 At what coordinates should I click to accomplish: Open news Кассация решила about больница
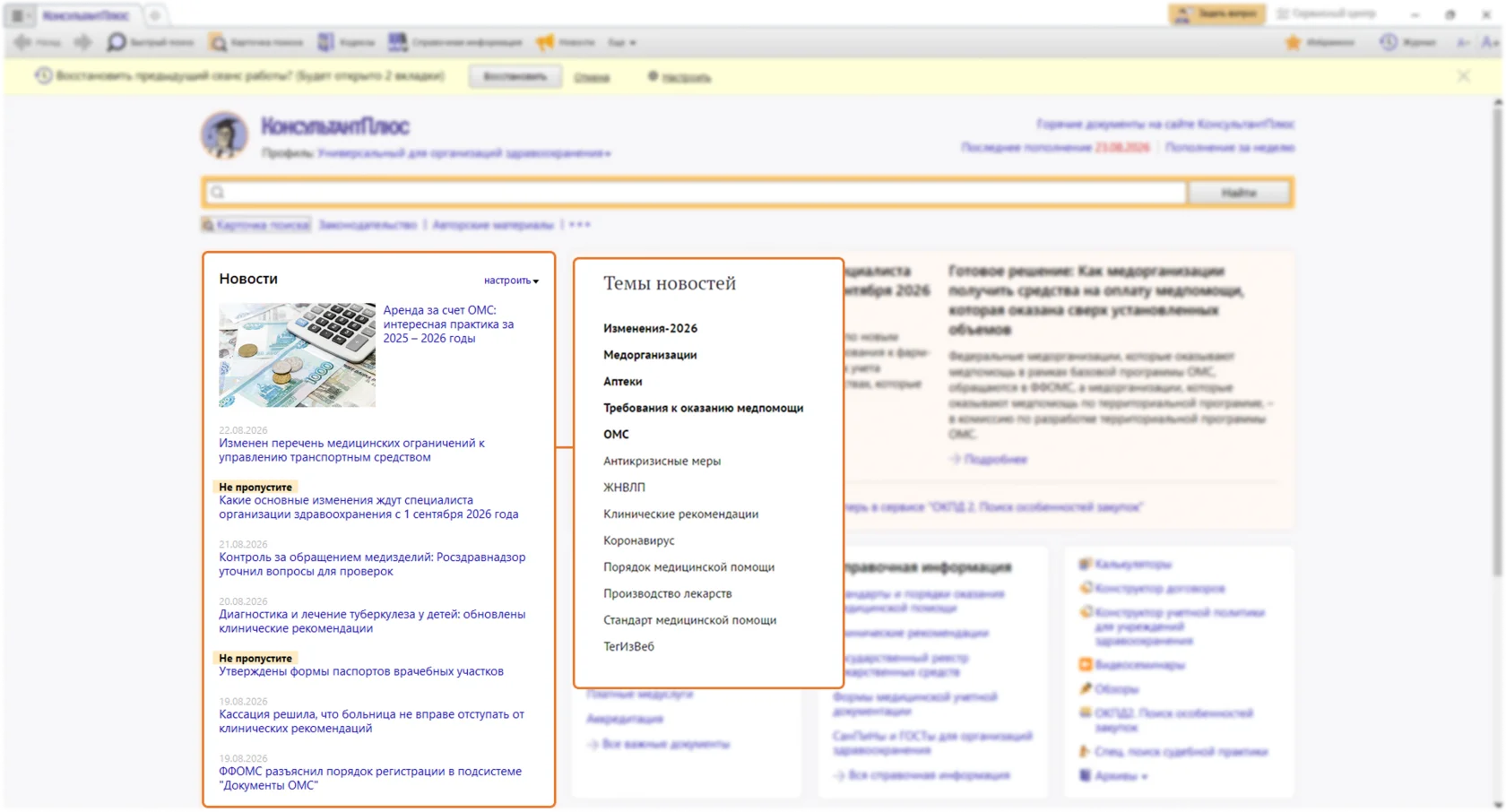(371, 721)
